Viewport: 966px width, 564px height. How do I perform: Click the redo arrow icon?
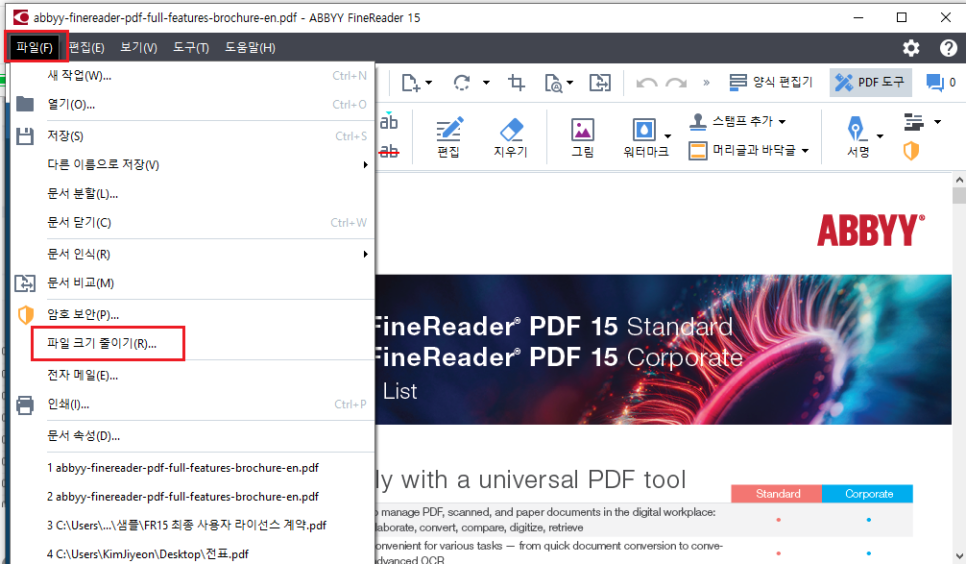point(676,83)
